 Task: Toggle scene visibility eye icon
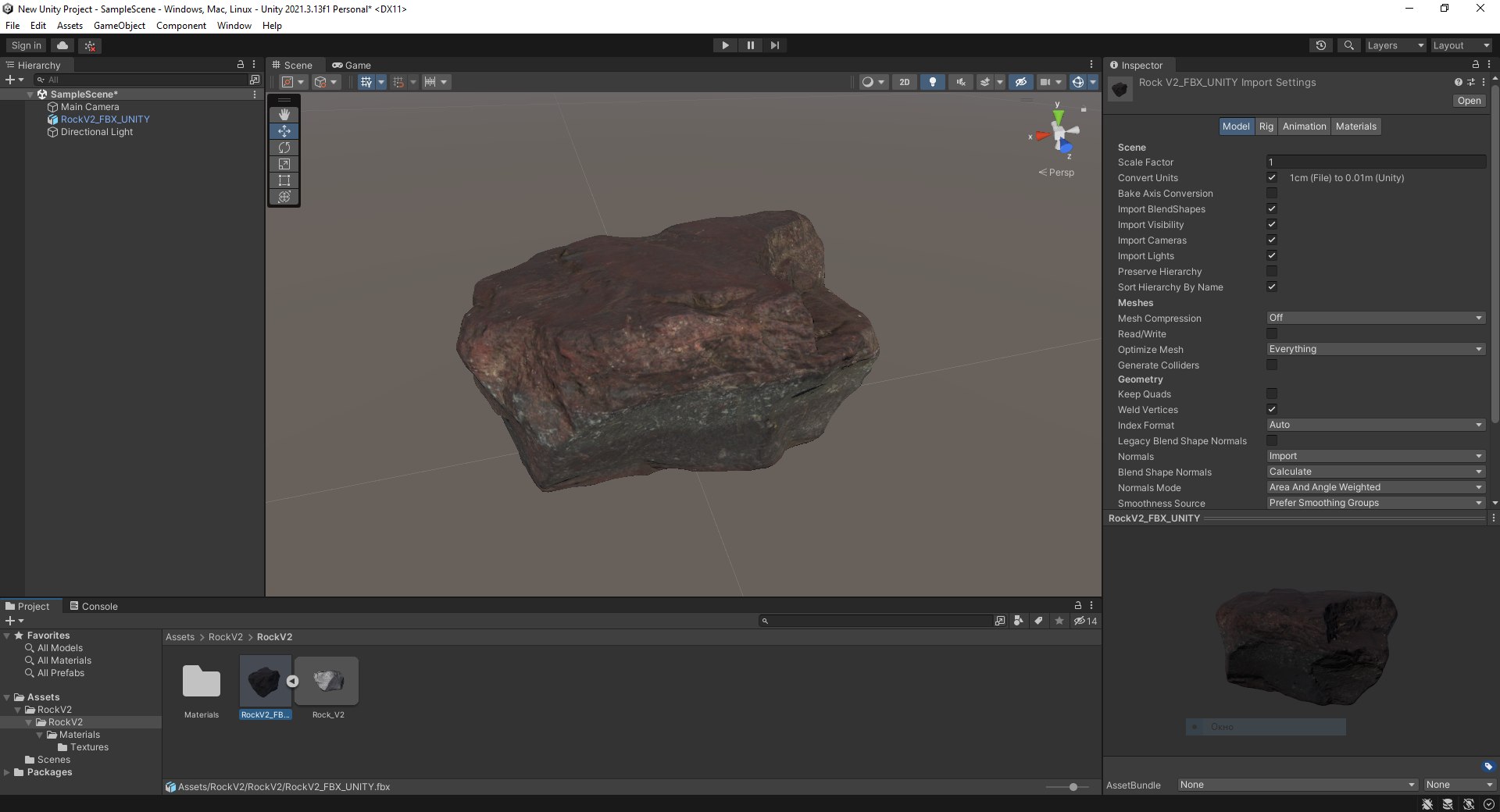[1020, 82]
